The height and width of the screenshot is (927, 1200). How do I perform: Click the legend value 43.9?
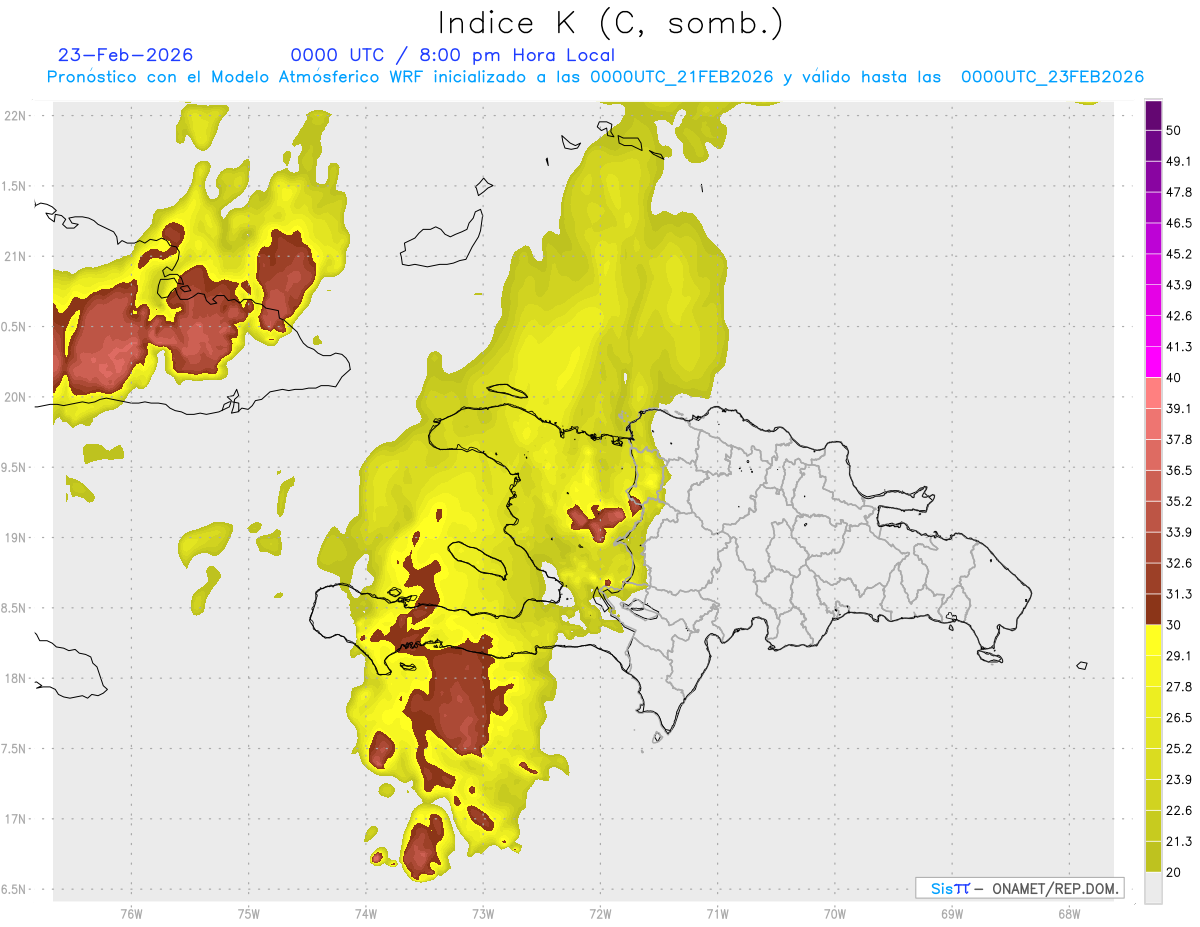(1179, 285)
